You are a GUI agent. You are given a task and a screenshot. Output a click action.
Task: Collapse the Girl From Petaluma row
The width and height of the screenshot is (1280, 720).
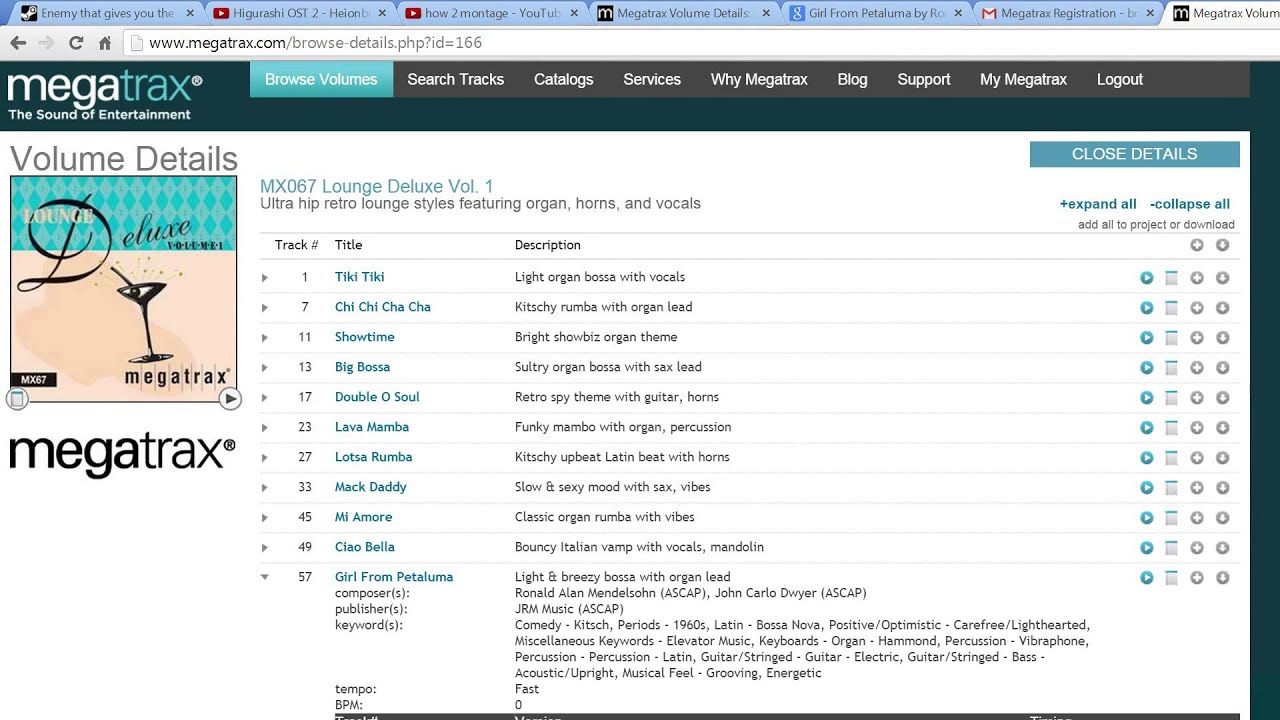coord(265,577)
